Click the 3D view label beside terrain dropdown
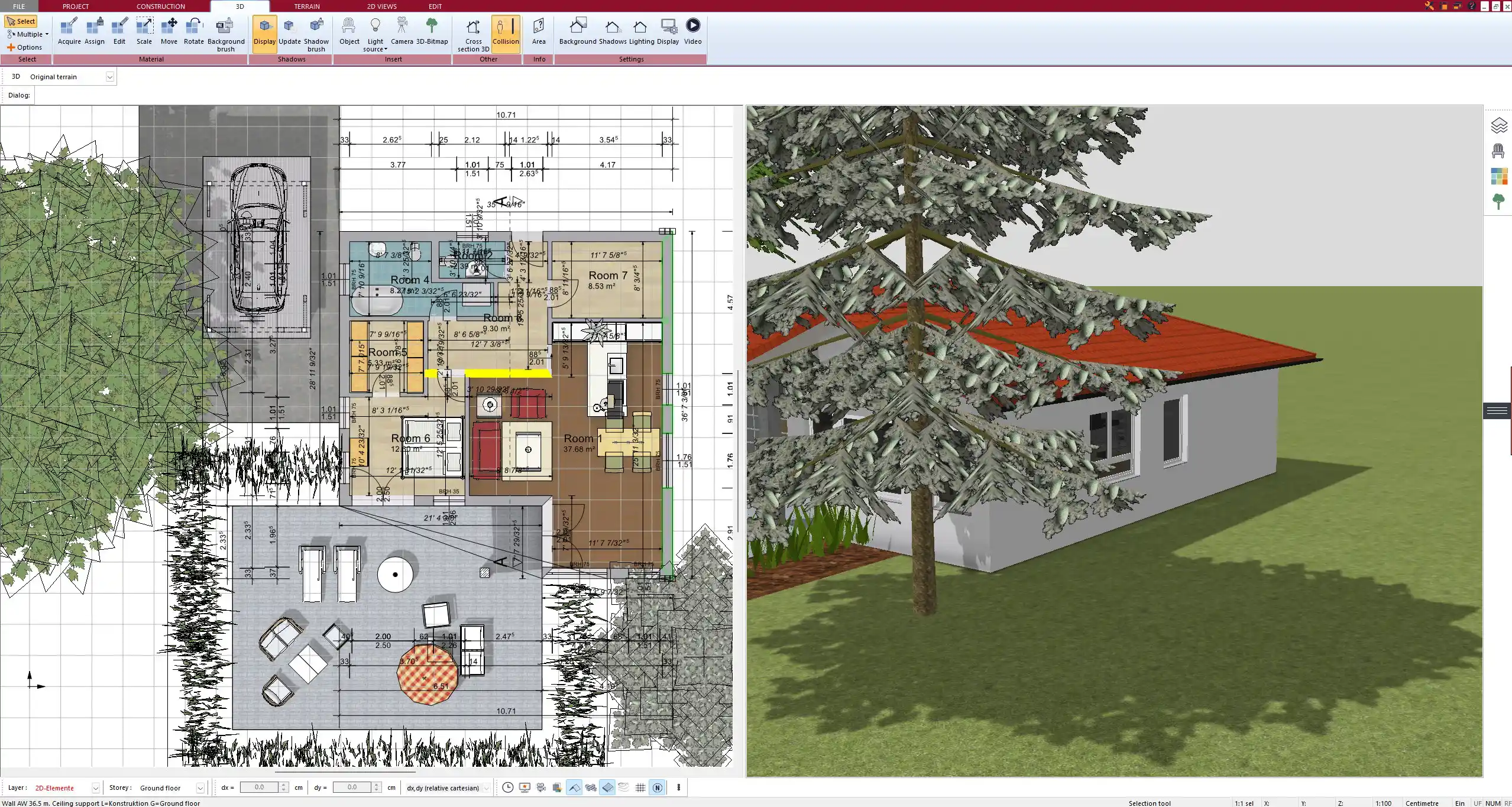 [x=16, y=77]
